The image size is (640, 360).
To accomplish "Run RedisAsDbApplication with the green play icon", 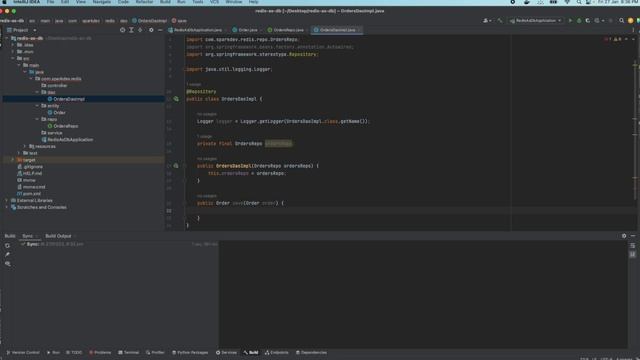I will point(570,20).
